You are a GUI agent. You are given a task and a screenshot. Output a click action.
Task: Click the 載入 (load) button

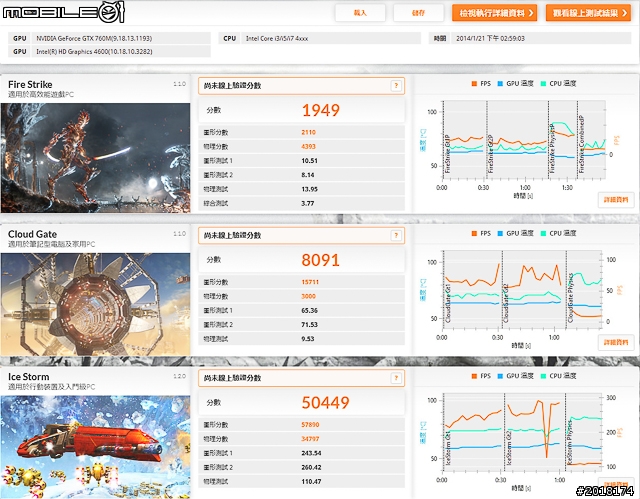coord(360,13)
